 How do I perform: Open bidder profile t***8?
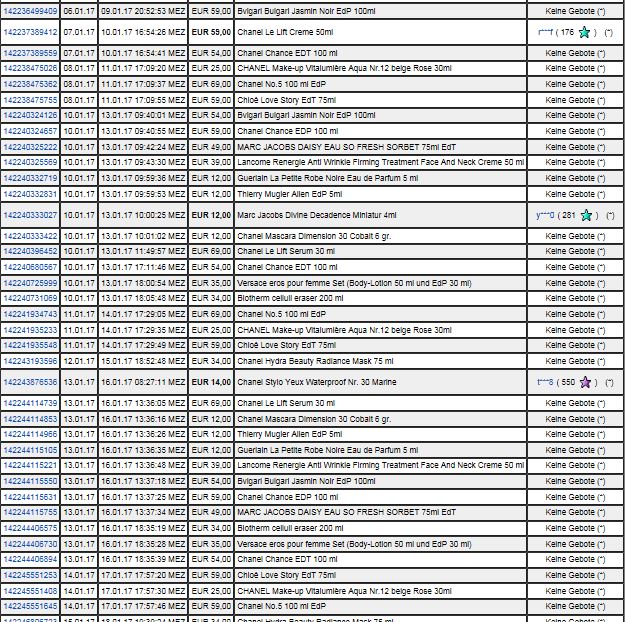point(545,382)
